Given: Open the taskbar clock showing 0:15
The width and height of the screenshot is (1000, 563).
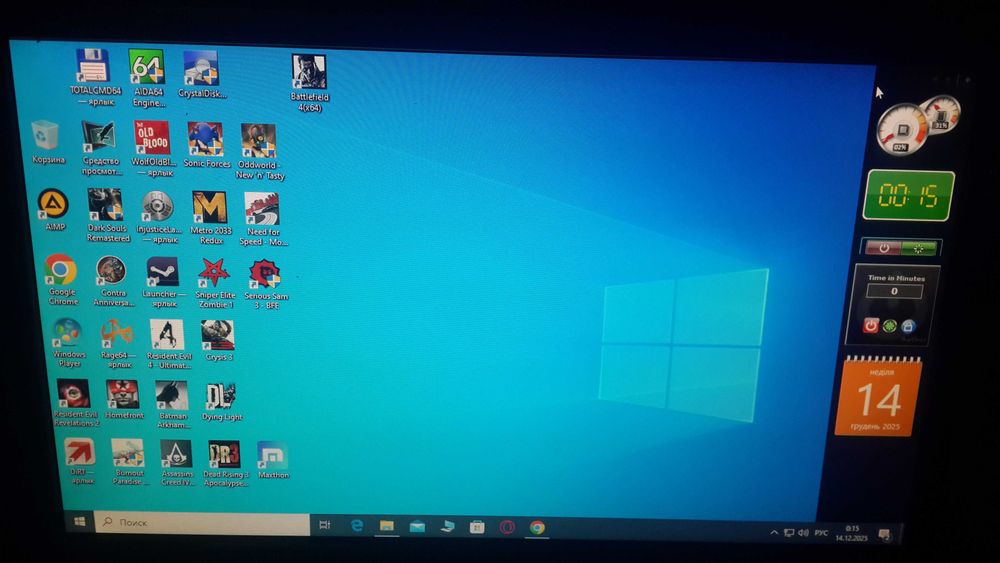Looking at the screenshot, I should tap(852, 533).
